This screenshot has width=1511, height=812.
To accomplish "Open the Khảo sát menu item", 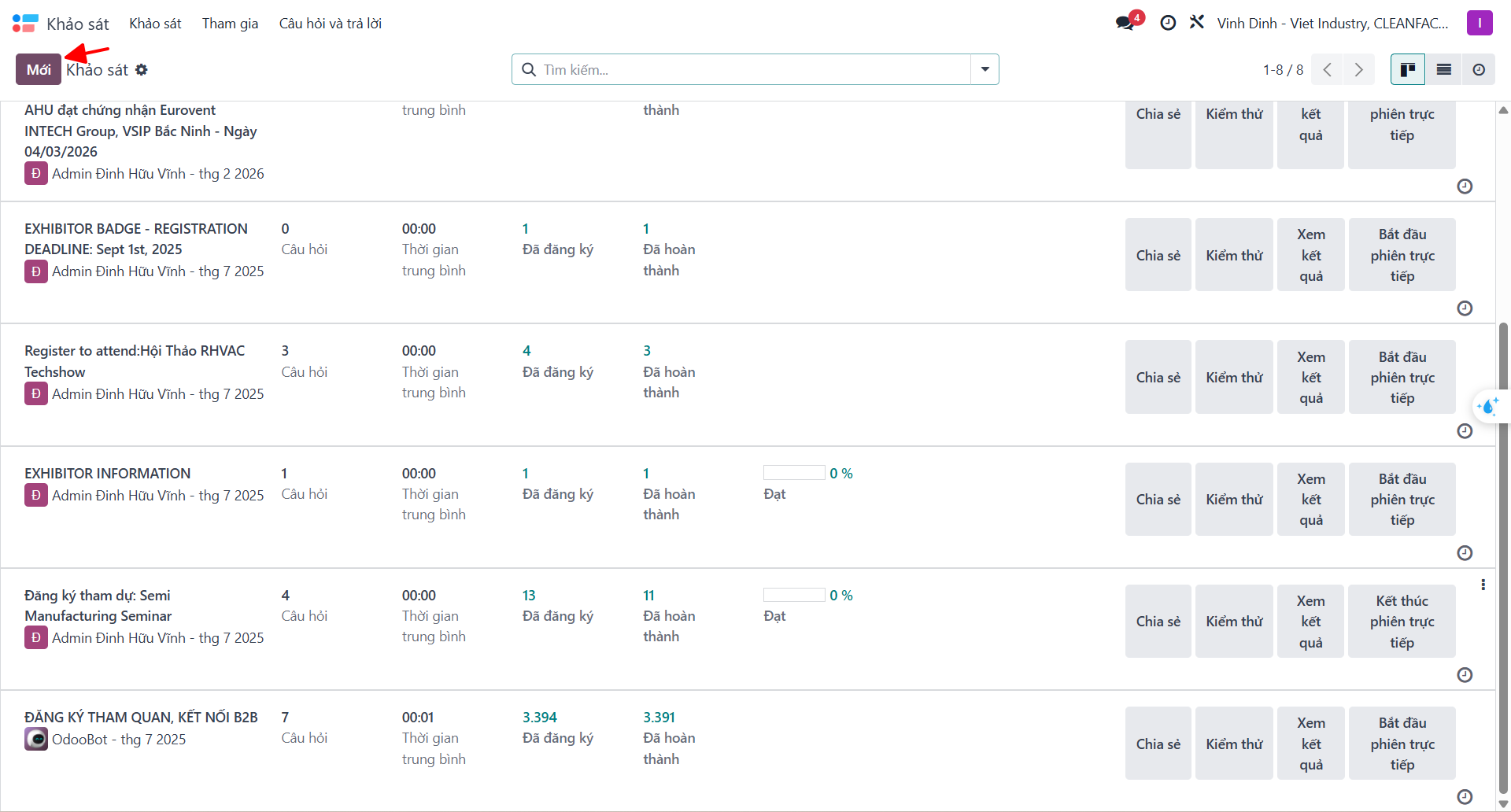I will pyautogui.click(x=155, y=24).
